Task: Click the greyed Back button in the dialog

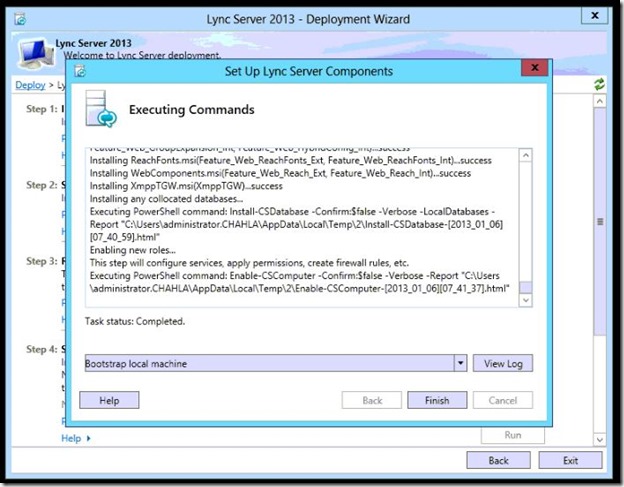Action: click(x=372, y=400)
